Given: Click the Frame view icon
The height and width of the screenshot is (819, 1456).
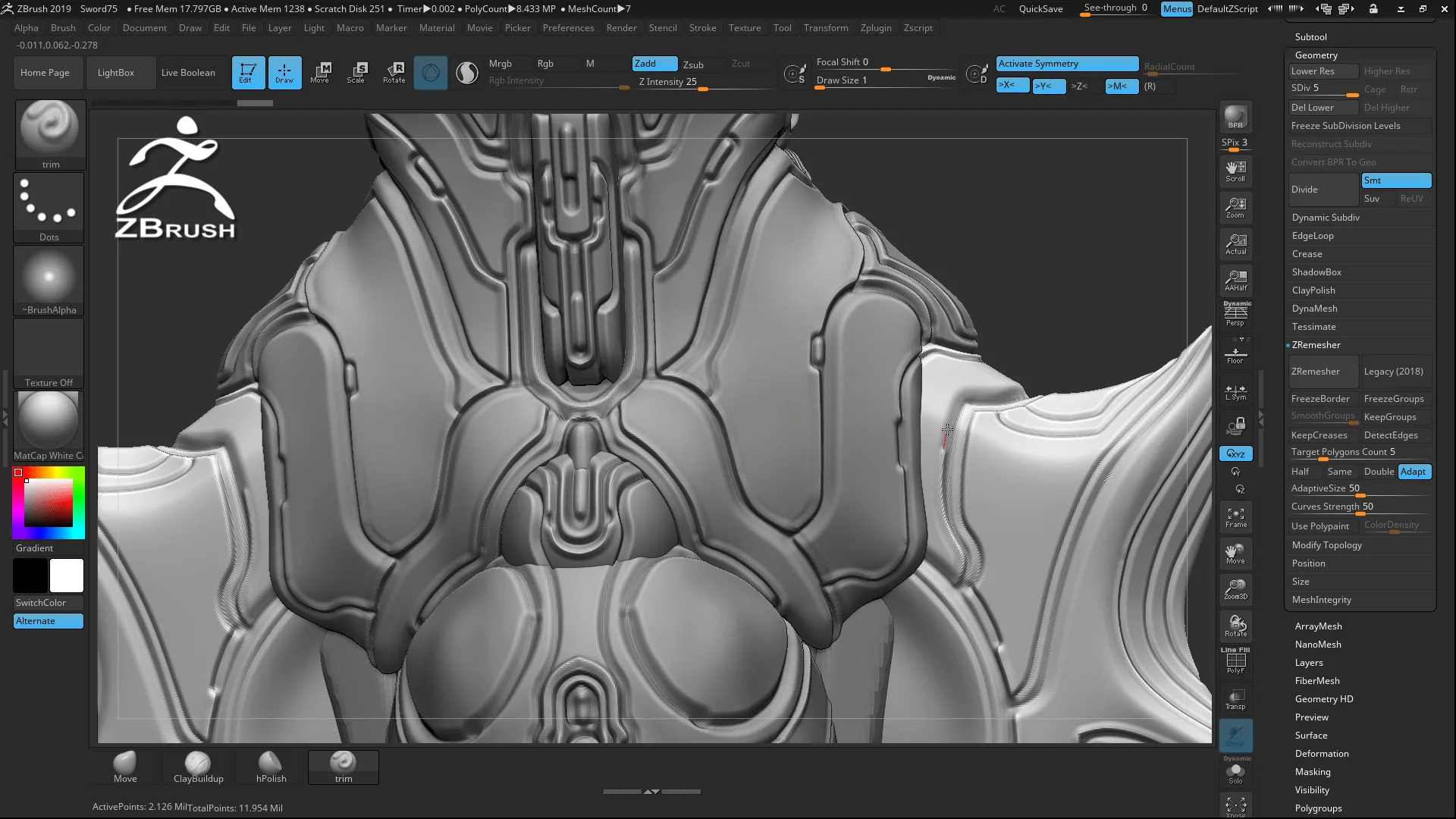Looking at the screenshot, I should click(x=1235, y=517).
